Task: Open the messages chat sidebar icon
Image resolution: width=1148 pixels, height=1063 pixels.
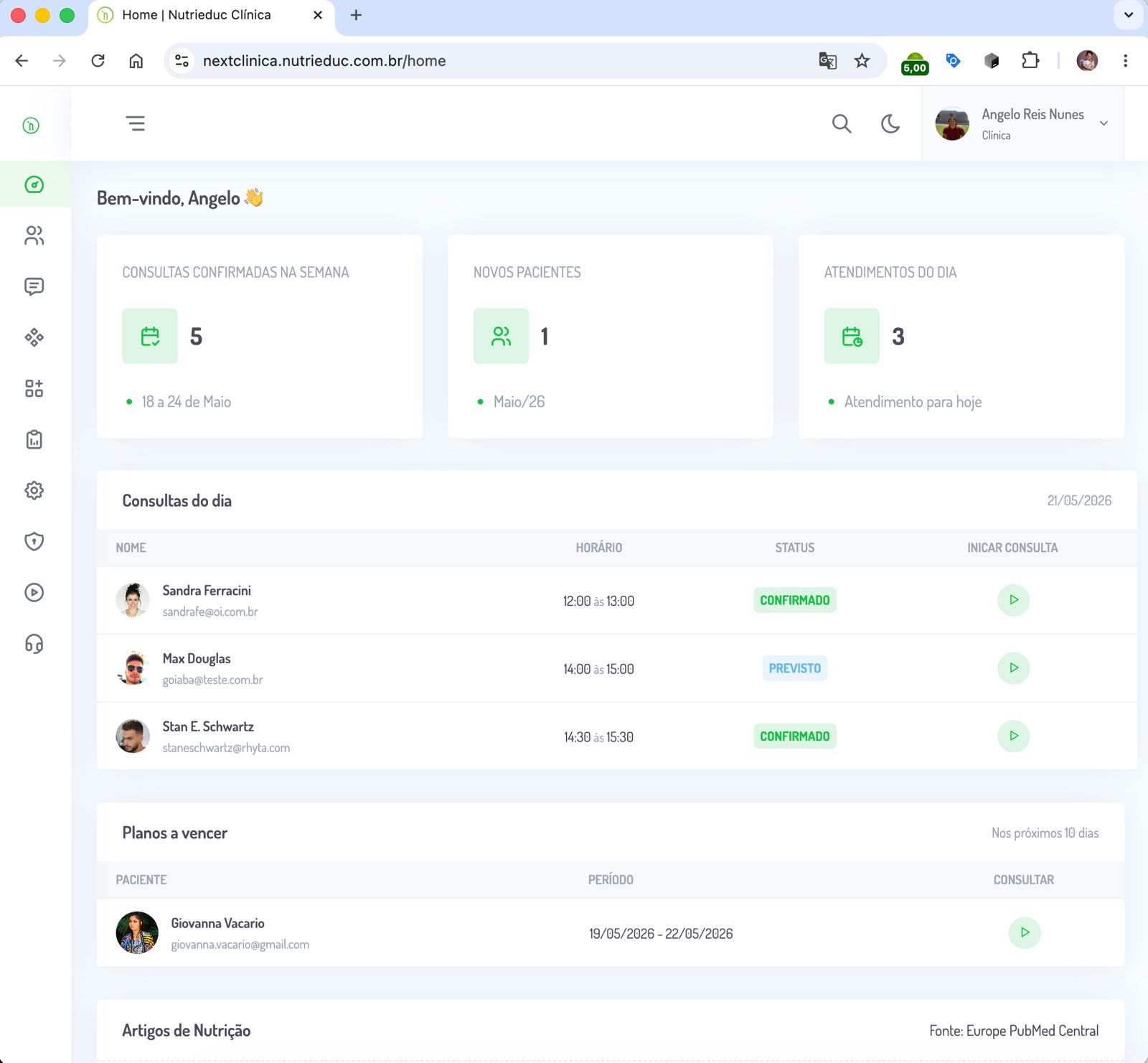Action: [x=34, y=286]
